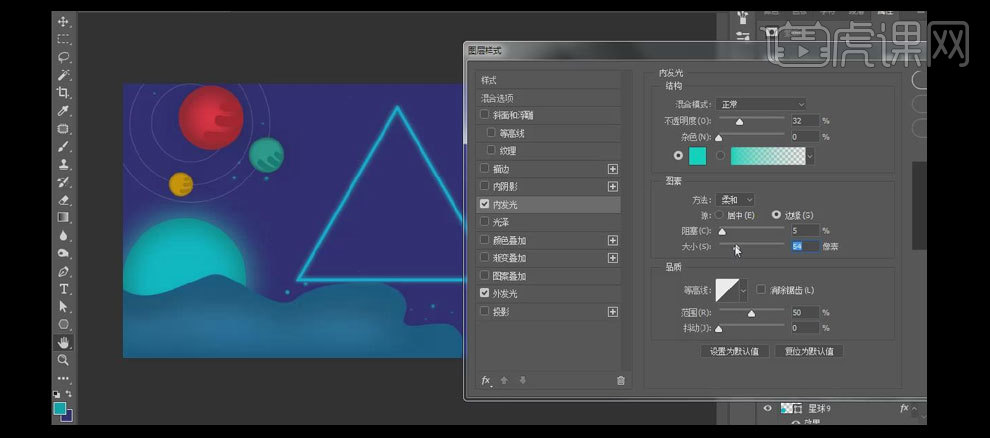Click the delete effect trash icon
Screen dimensions: 990x438
tap(621, 380)
